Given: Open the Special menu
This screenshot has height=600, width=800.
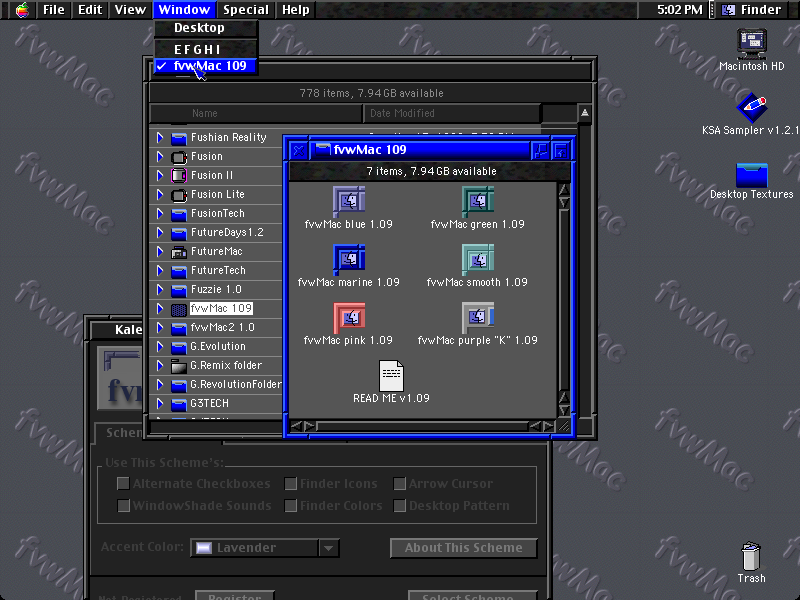Looking at the screenshot, I should (245, 10).
